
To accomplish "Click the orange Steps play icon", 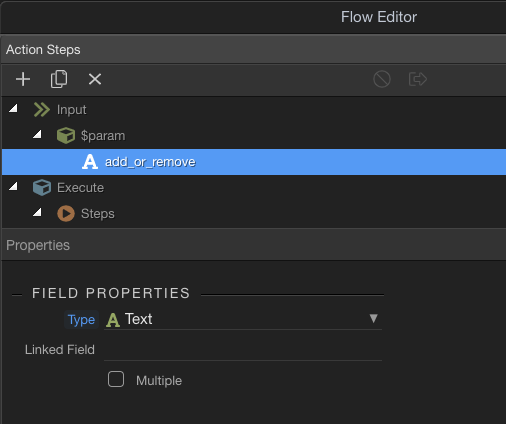I will 66,214.
